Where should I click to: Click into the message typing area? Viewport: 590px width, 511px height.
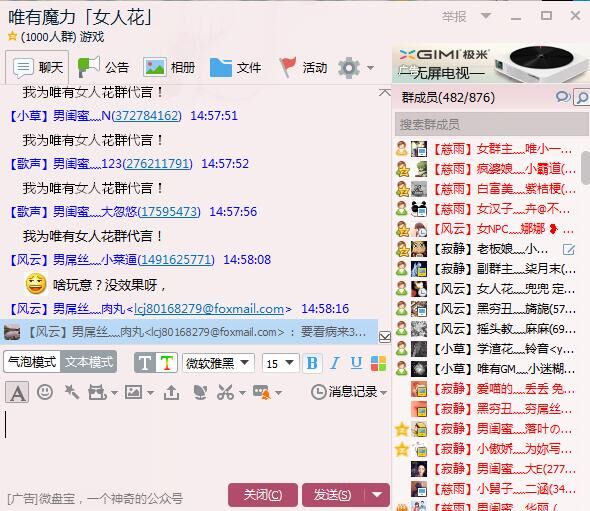click(195, 444)
